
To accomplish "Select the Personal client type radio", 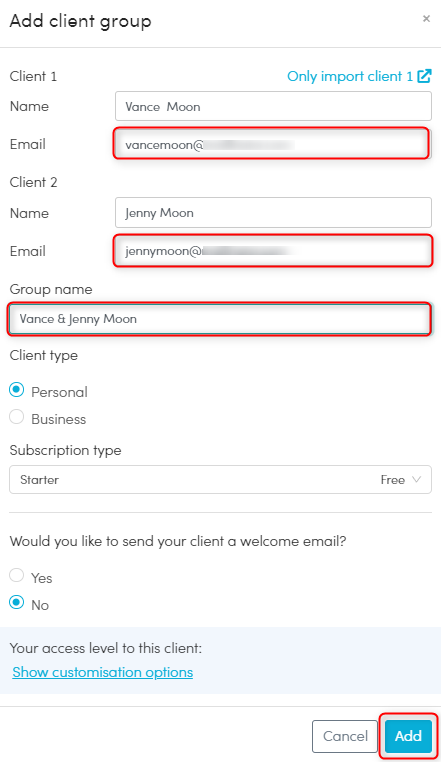I will pyautogui.click(x=17, y=390).
